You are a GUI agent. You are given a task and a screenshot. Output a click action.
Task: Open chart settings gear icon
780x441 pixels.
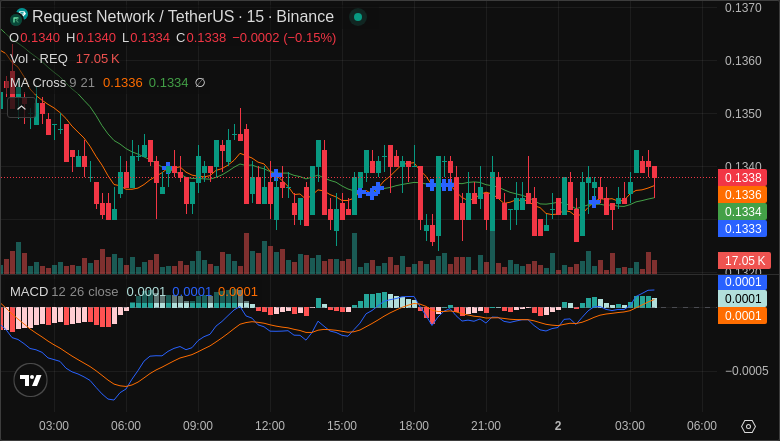[x=748, y=426]
